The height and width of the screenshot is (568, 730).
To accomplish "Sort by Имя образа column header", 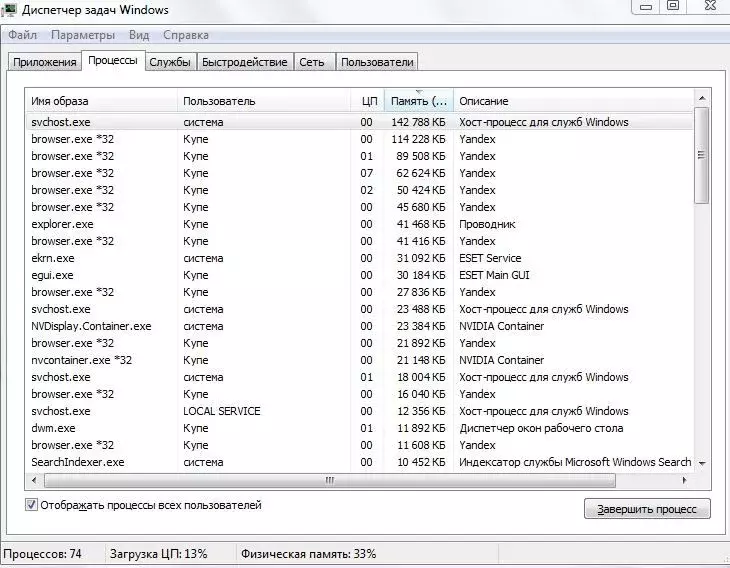I will tap(101, 101).
